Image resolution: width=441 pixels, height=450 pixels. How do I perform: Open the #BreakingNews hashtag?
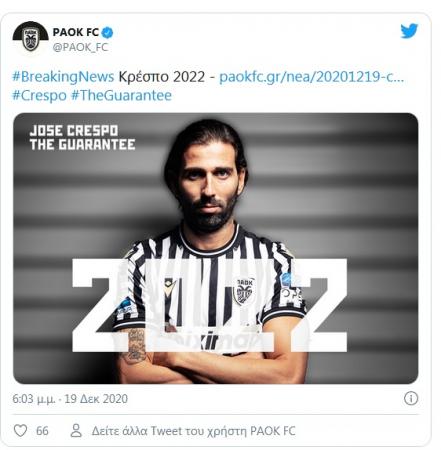pyautogui.click(x=63, y=77)
